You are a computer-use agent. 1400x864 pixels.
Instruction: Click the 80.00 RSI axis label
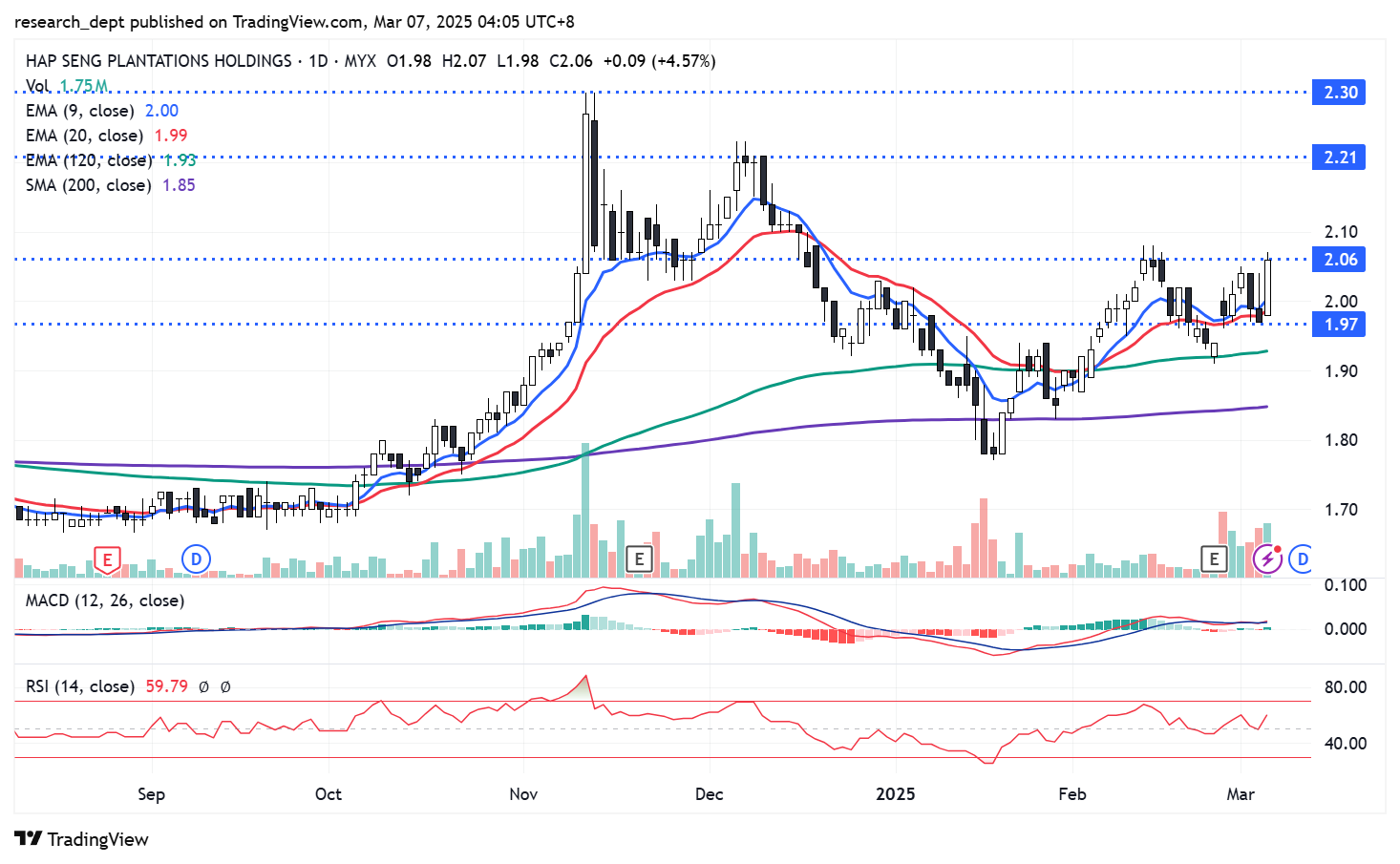tap(1346, 687)
